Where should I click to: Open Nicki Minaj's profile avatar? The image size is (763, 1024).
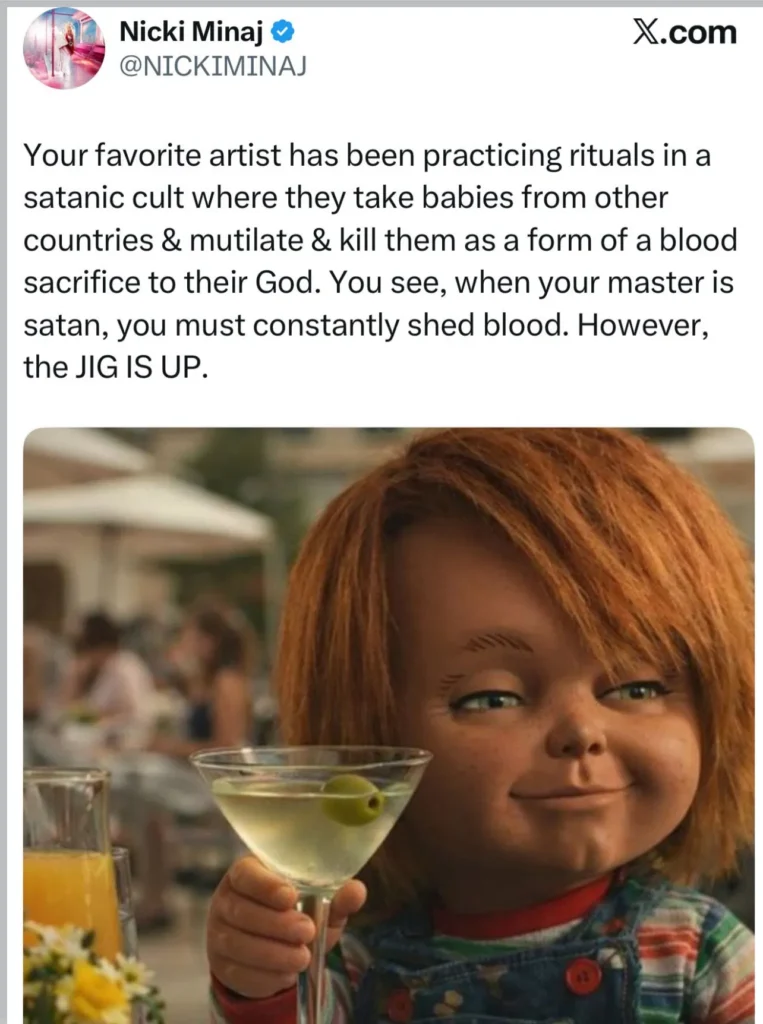64,48
